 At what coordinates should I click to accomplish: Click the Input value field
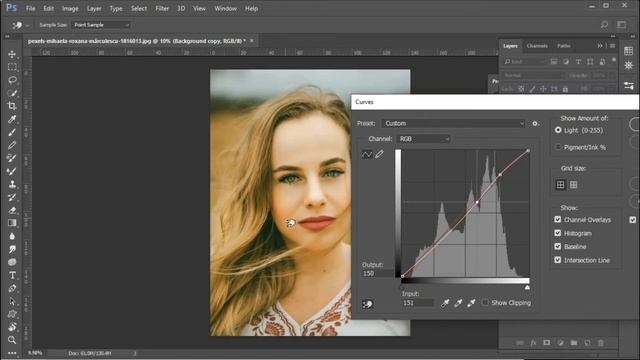click(x=417, y=302)
